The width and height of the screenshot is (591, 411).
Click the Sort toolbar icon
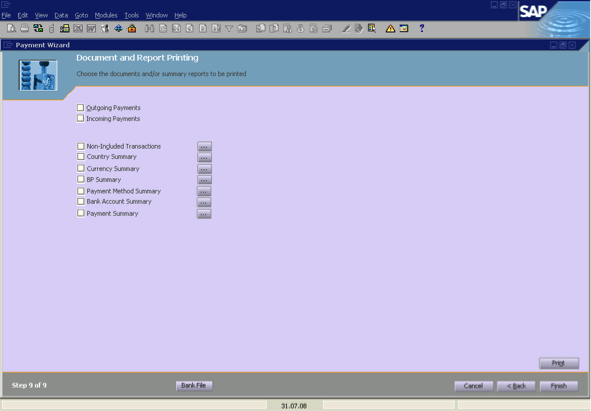click(x=242, y=28)
